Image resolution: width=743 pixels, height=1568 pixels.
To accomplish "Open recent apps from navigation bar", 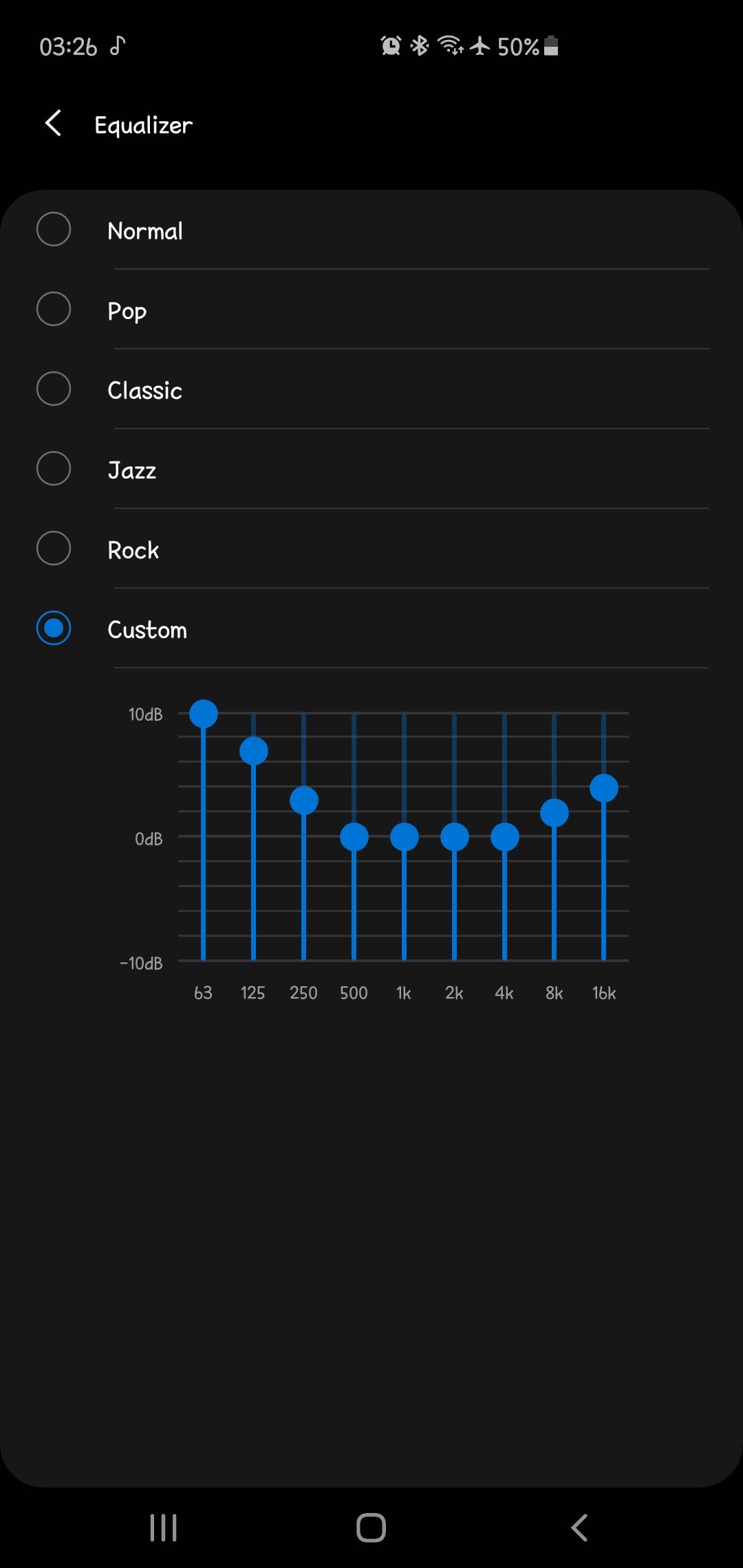I will 163,1527.
